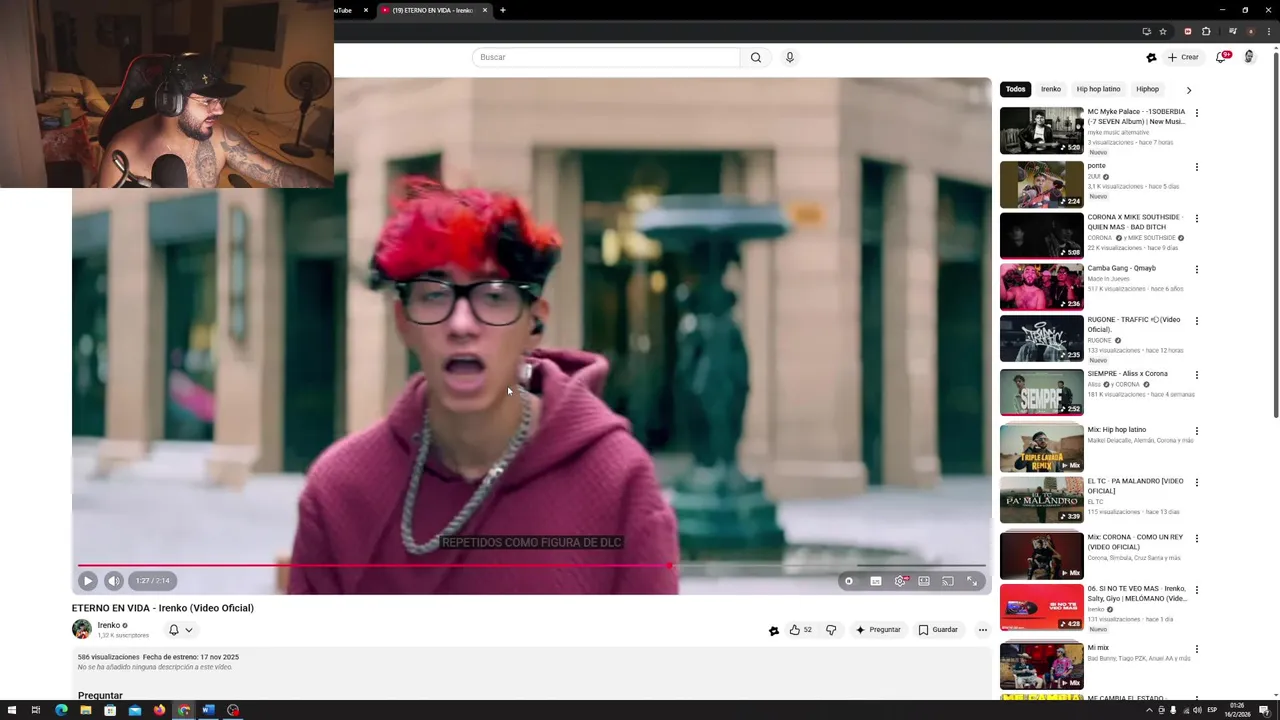This screenshot has width=1280, height=720.
Task: Open MC Myke Palace video thumbnail
Action: [x=1042, y=131]
